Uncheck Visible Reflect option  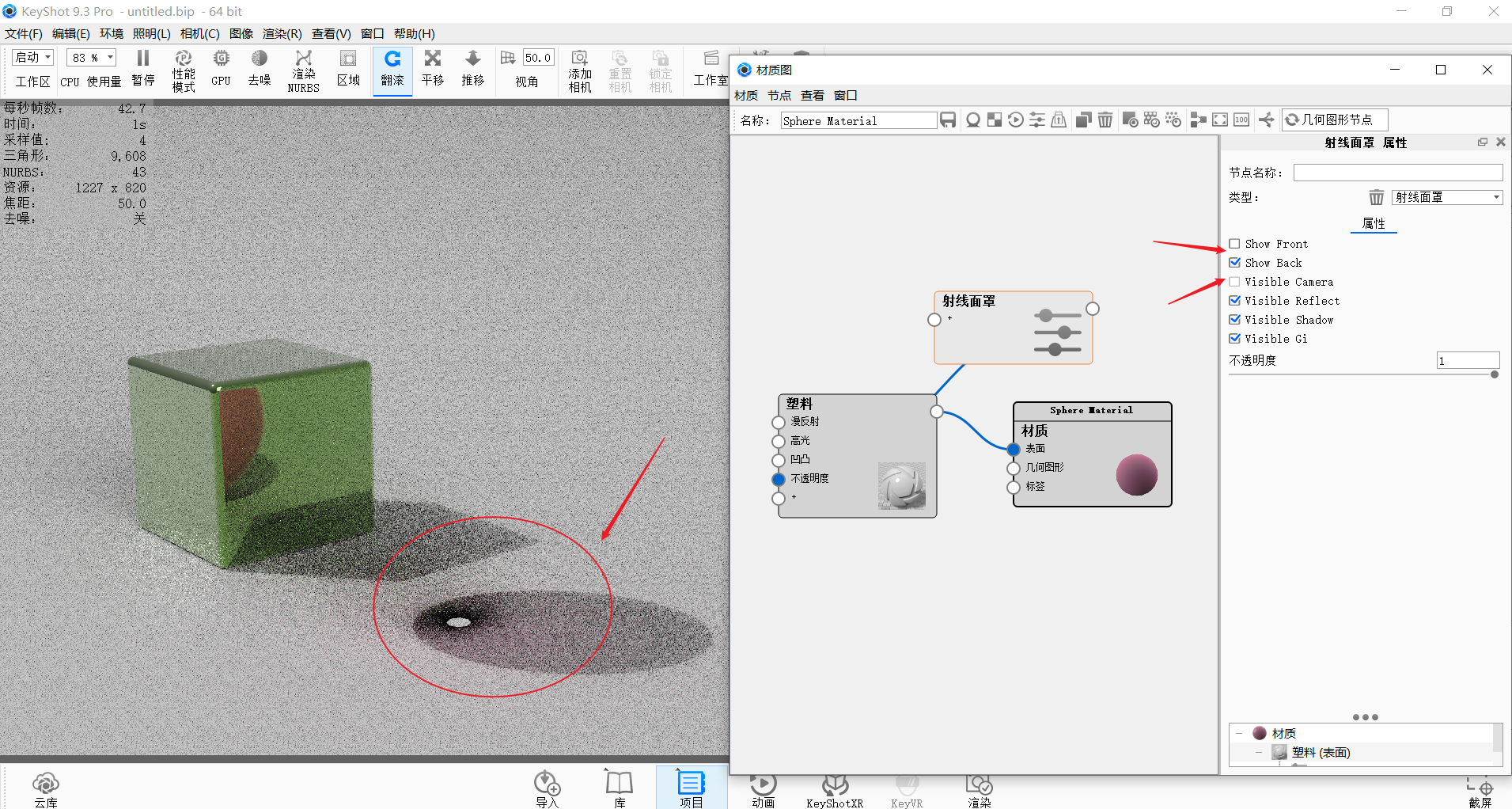(1234, 301)
